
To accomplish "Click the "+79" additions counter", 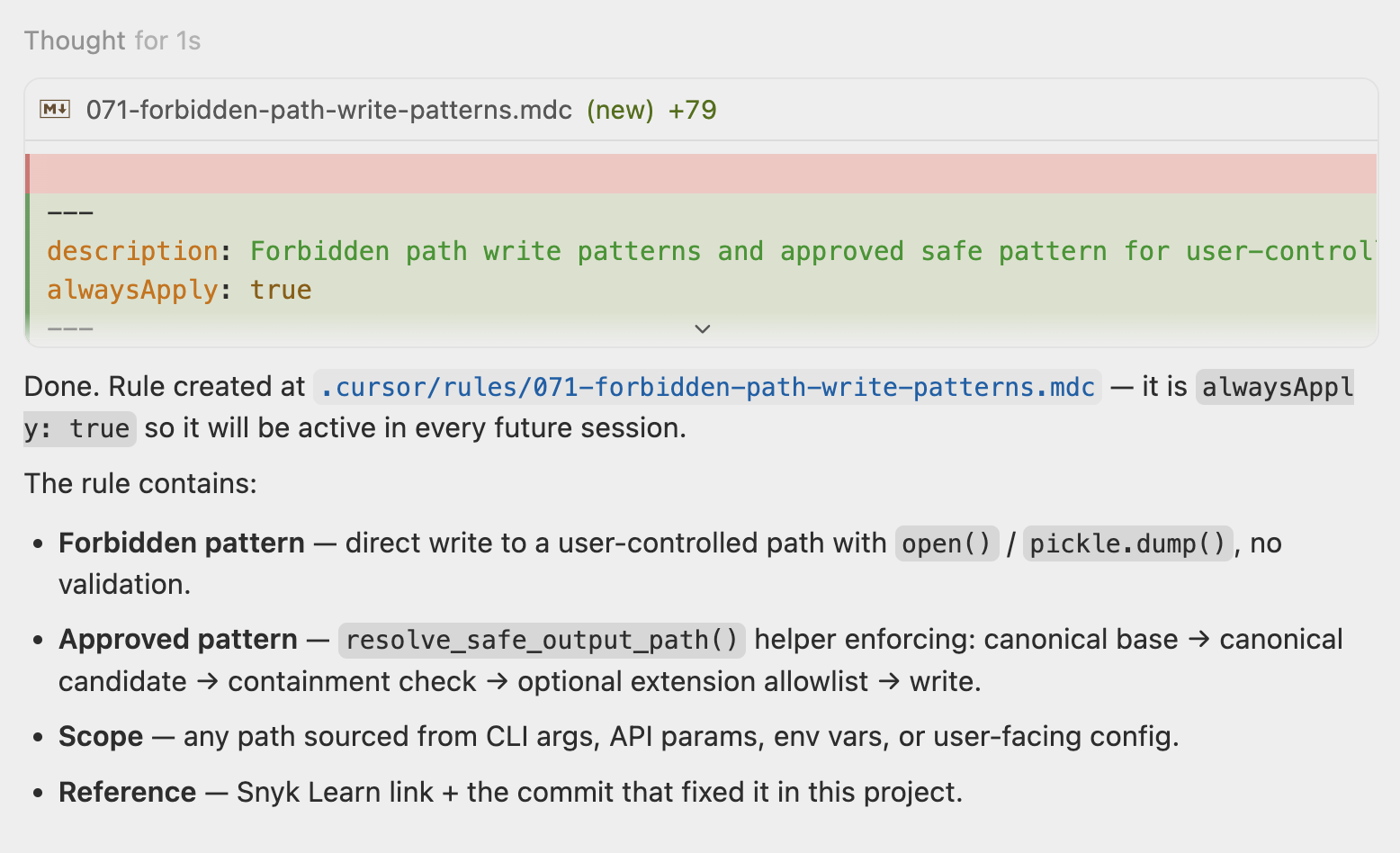I will (692, 110).
